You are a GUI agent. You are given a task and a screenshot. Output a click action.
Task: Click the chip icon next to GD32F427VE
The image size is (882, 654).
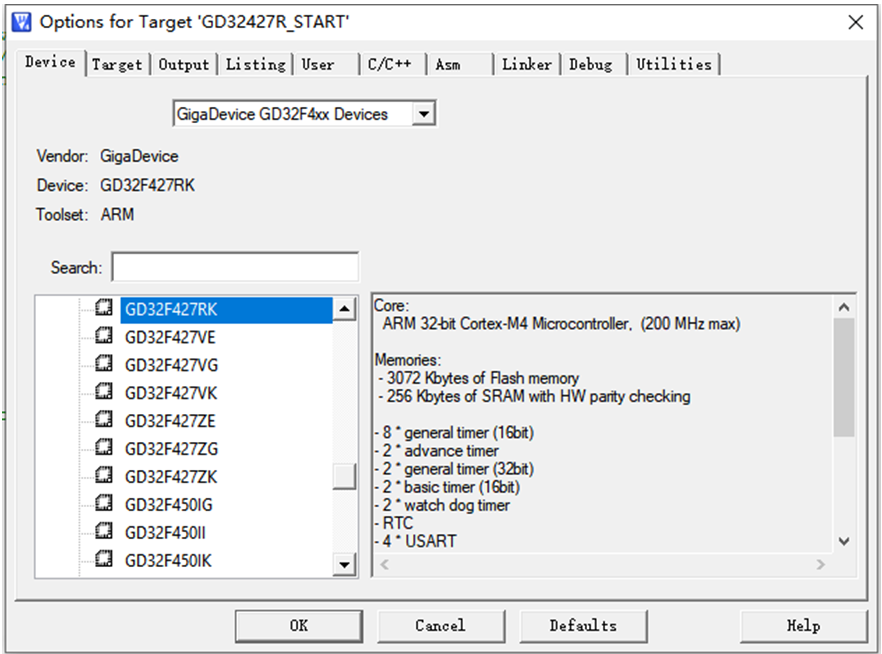[103, 337]
